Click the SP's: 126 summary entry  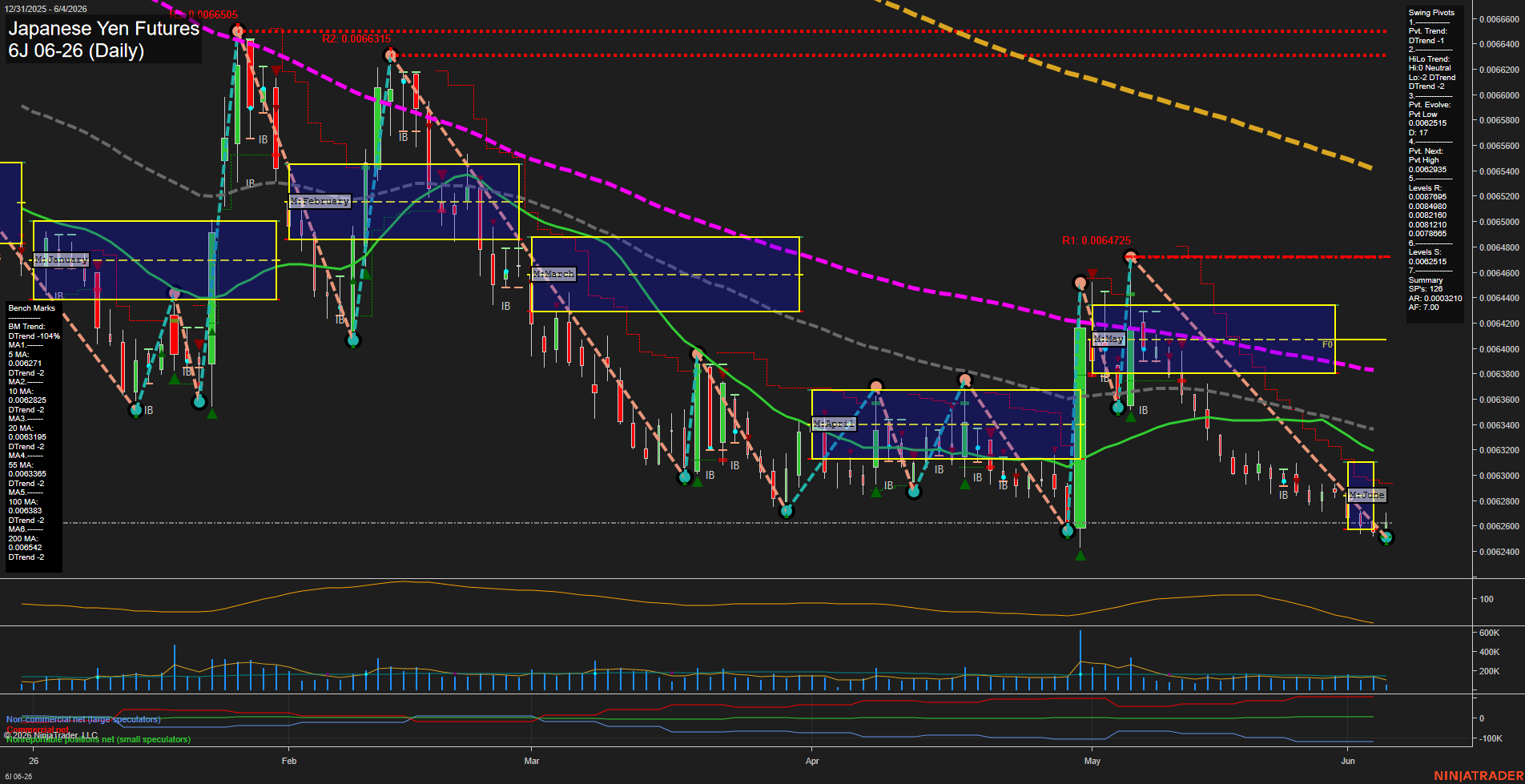click(x=1426, y=289)
